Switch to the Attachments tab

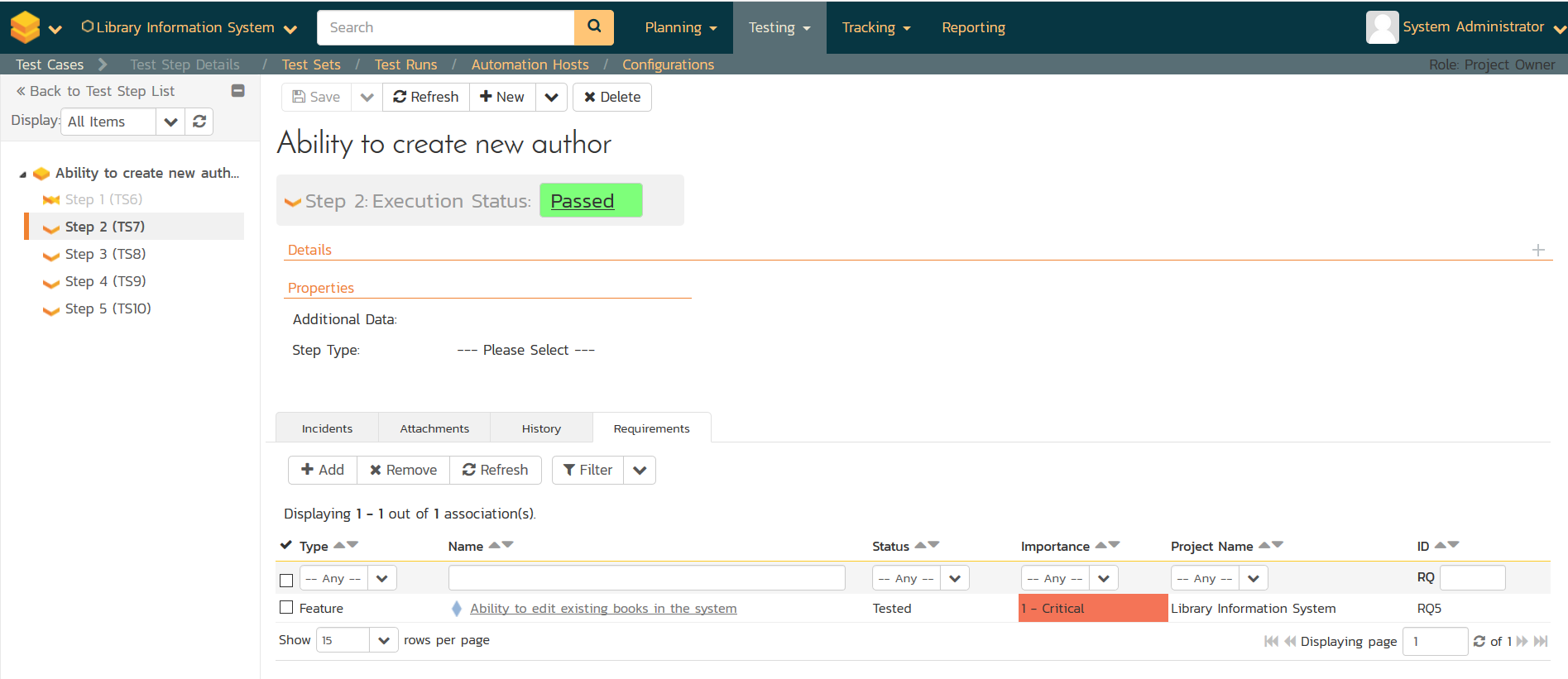pyautogui.click(x=434, y=428)
